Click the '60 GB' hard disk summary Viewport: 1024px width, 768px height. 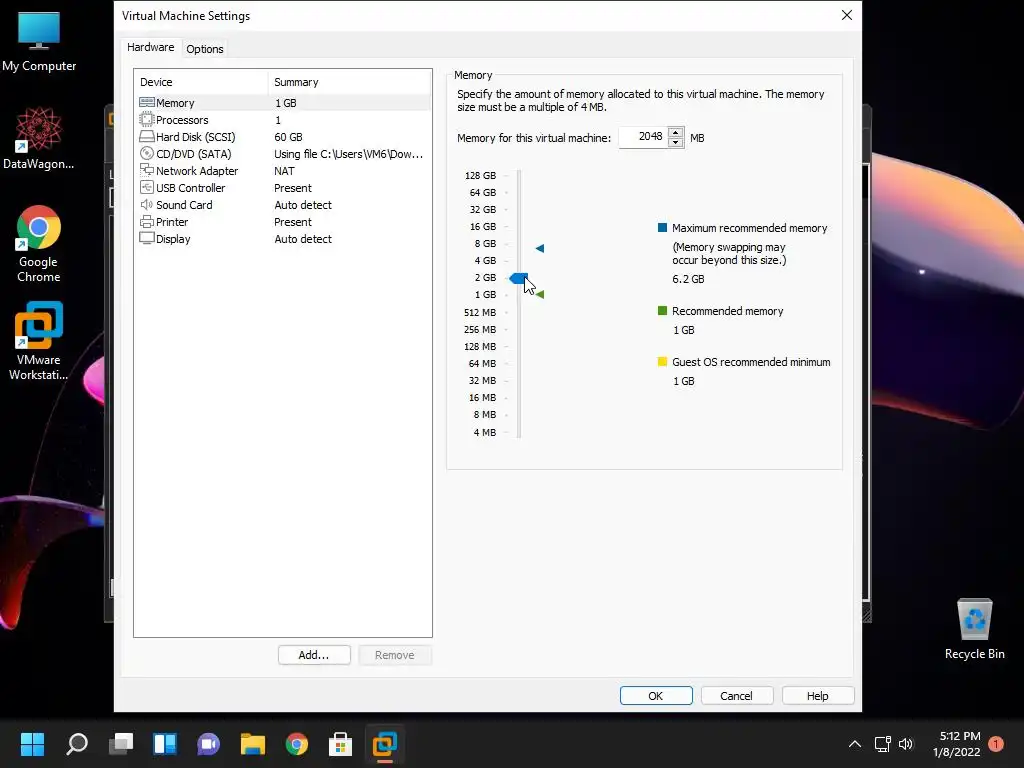pos(288,136)
